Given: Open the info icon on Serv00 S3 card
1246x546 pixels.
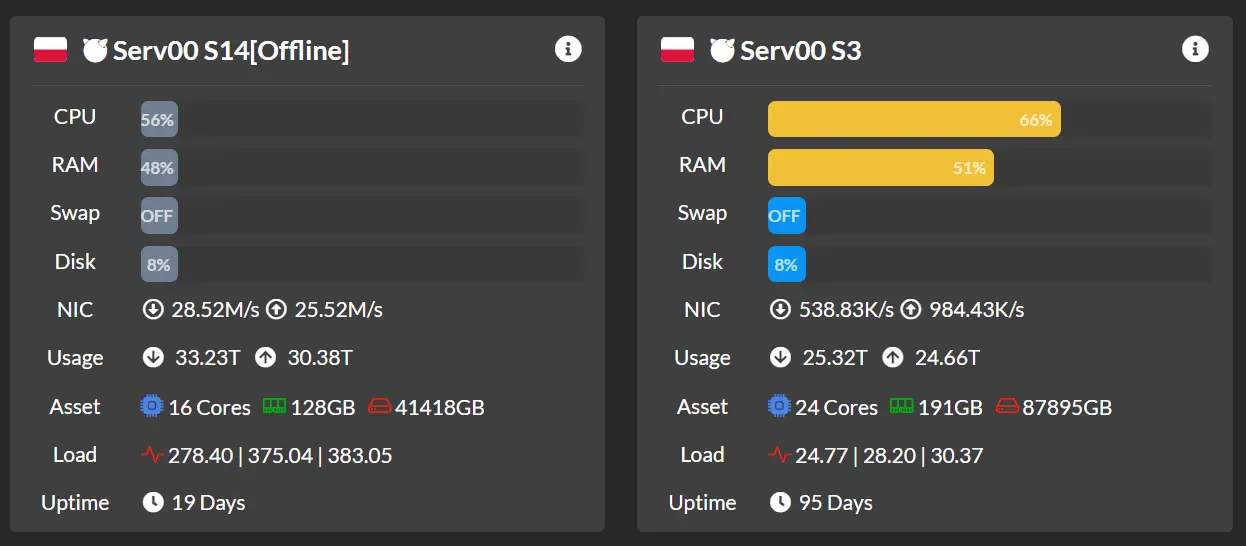Looking at the screenshot, I should [1195, 48].
